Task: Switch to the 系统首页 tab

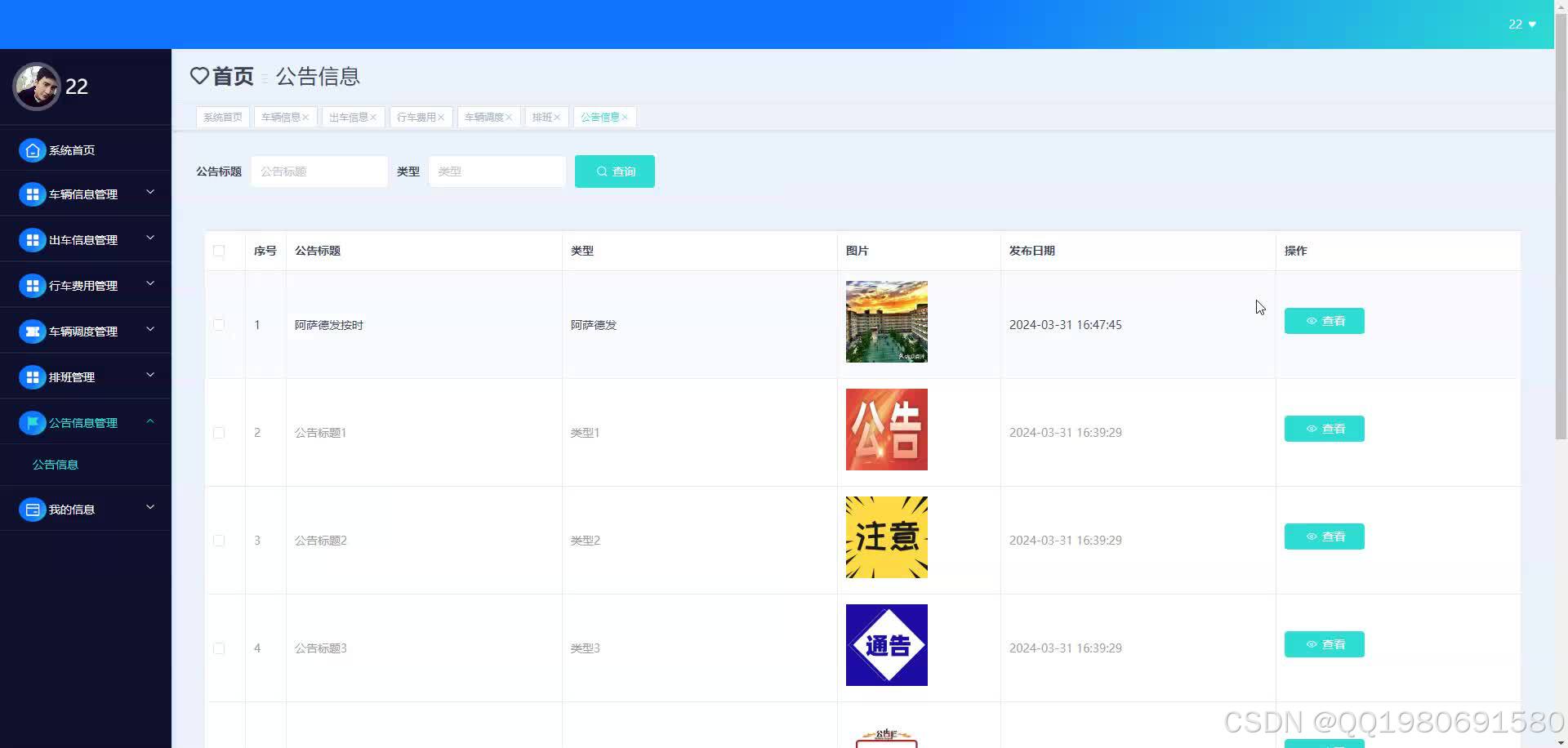Action: coord(223,118)
